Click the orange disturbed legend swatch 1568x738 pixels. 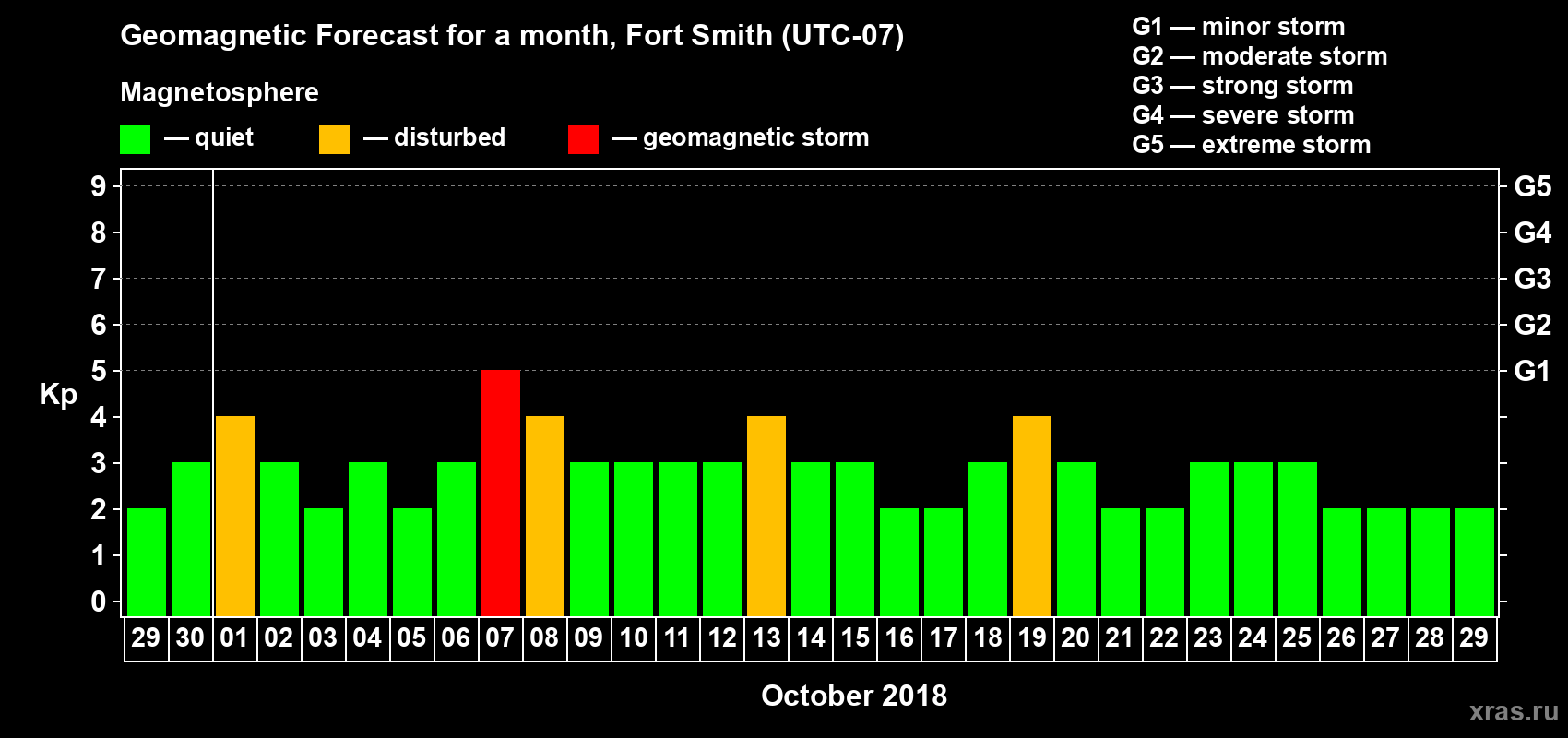(334, 139)
